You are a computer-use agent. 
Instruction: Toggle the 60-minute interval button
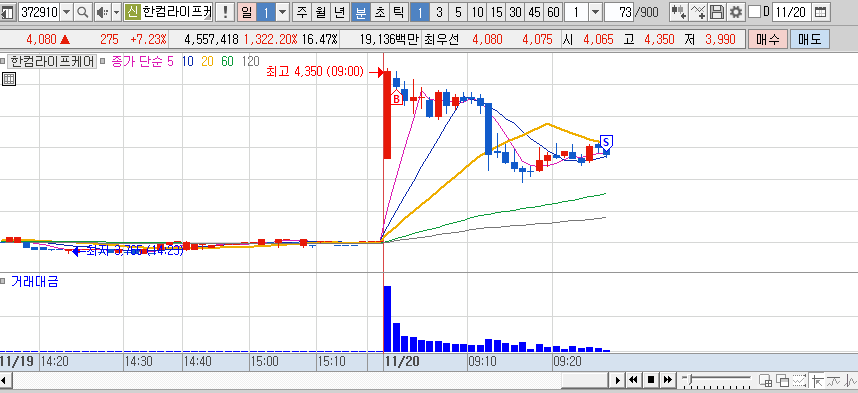point(554,11)
